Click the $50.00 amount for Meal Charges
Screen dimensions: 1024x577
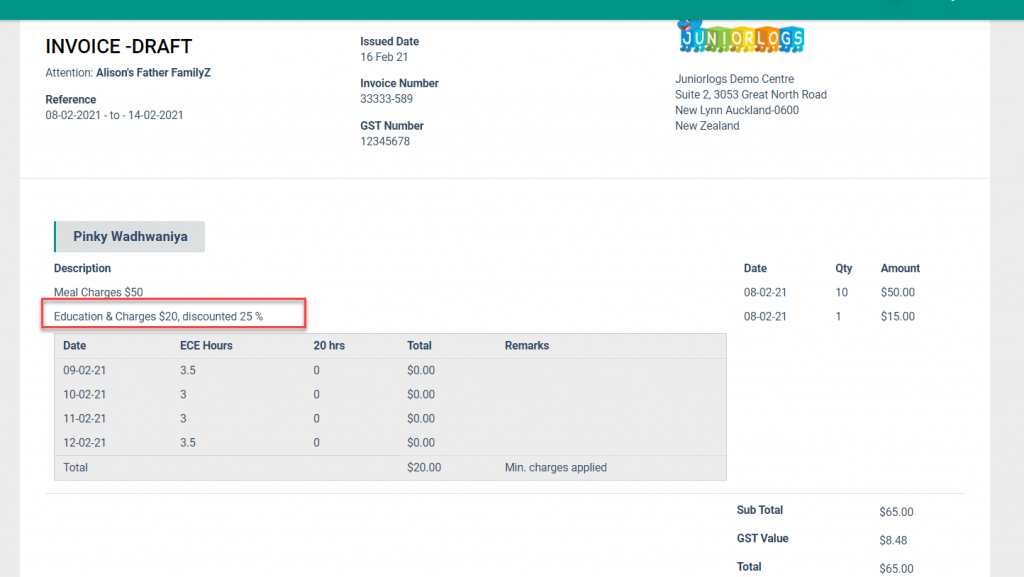coord(897,292)
